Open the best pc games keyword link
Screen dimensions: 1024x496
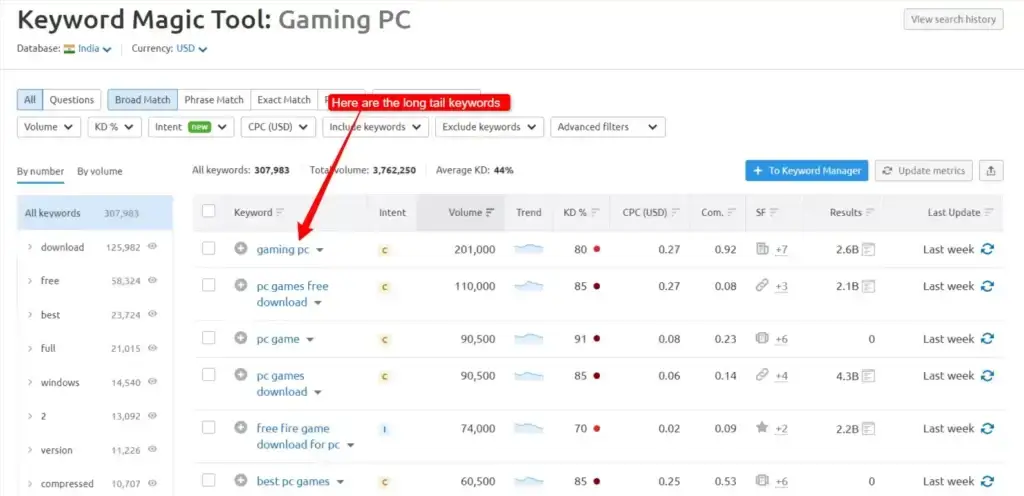point(293,481)
